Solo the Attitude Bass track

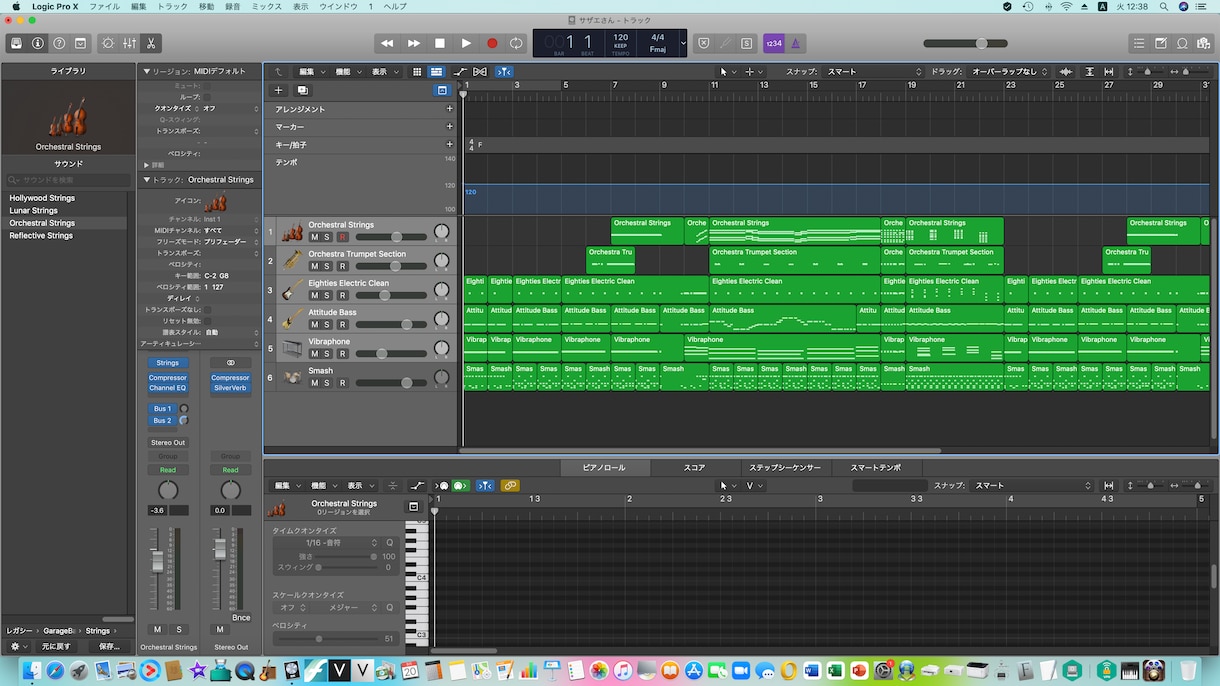327,324
